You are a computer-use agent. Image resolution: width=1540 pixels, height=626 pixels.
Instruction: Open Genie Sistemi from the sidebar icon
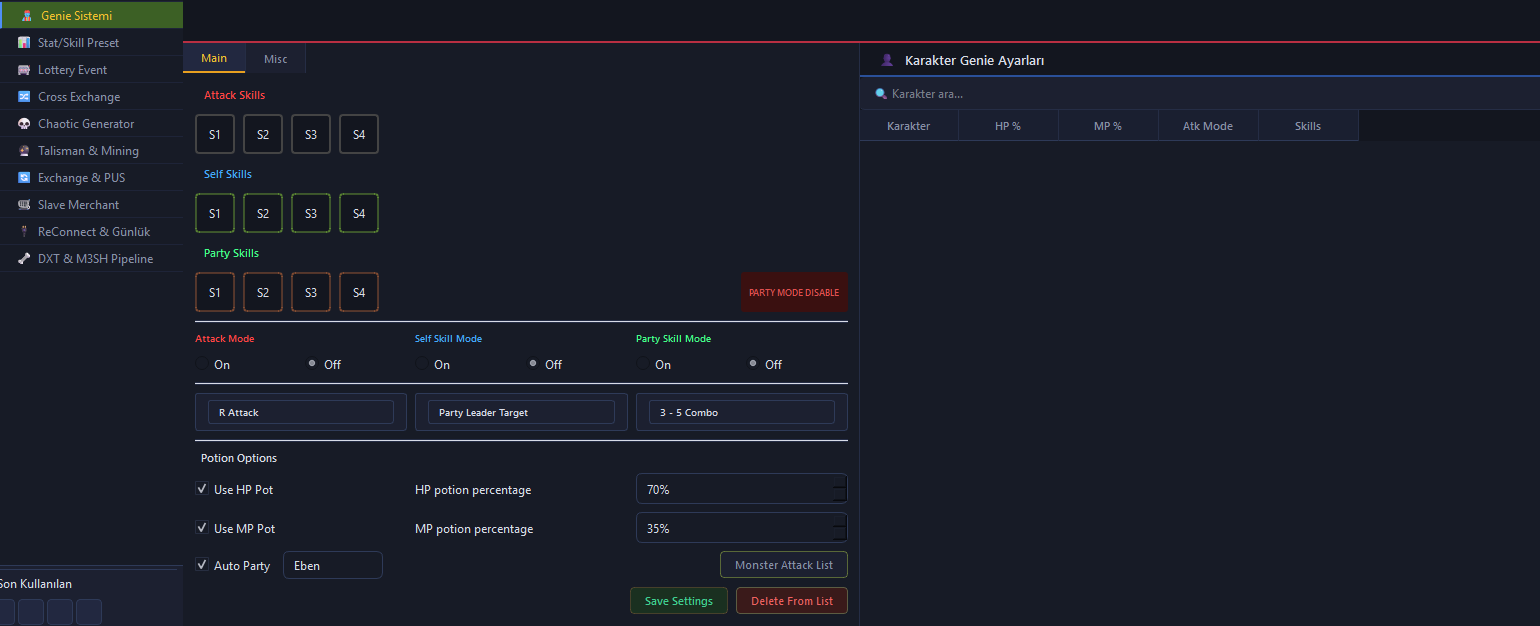coord(26,16)
